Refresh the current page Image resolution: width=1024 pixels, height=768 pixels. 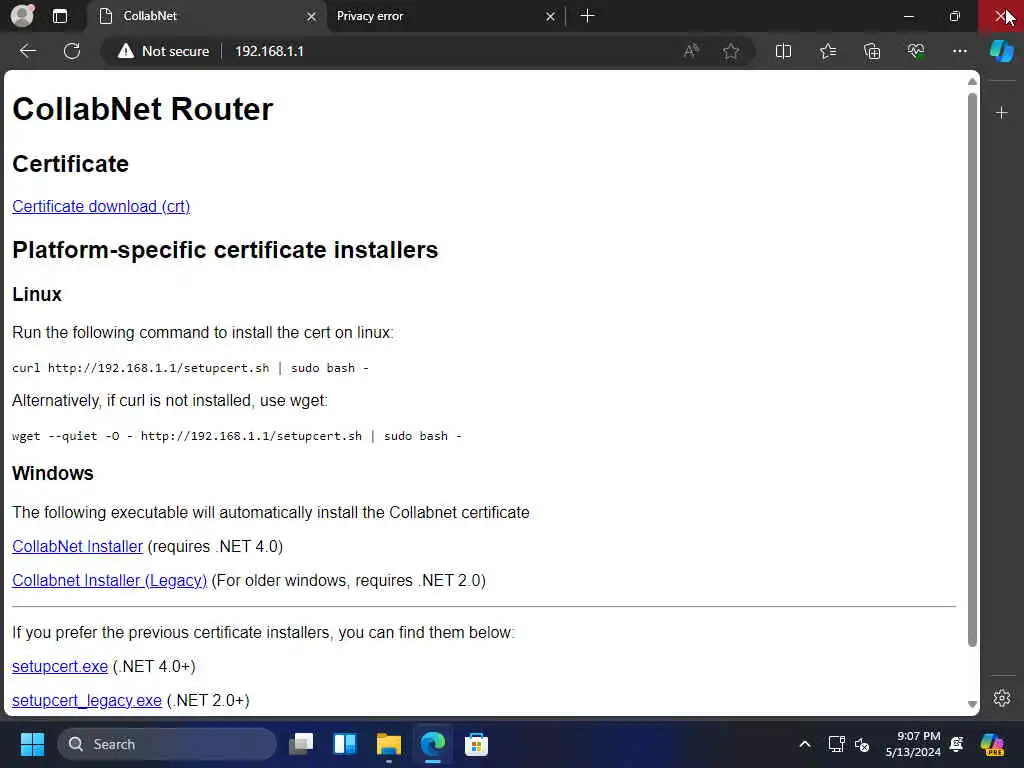72,51
